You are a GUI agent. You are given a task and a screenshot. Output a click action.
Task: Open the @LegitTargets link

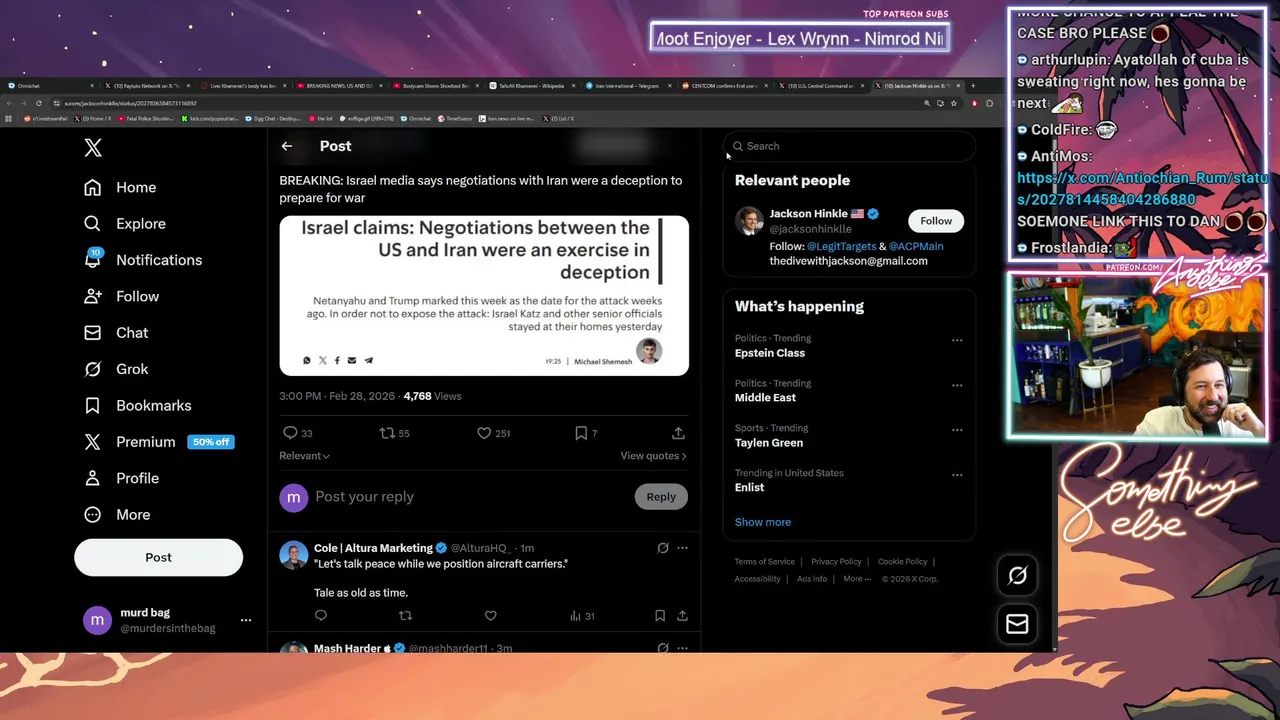click(x=841, y=246)
